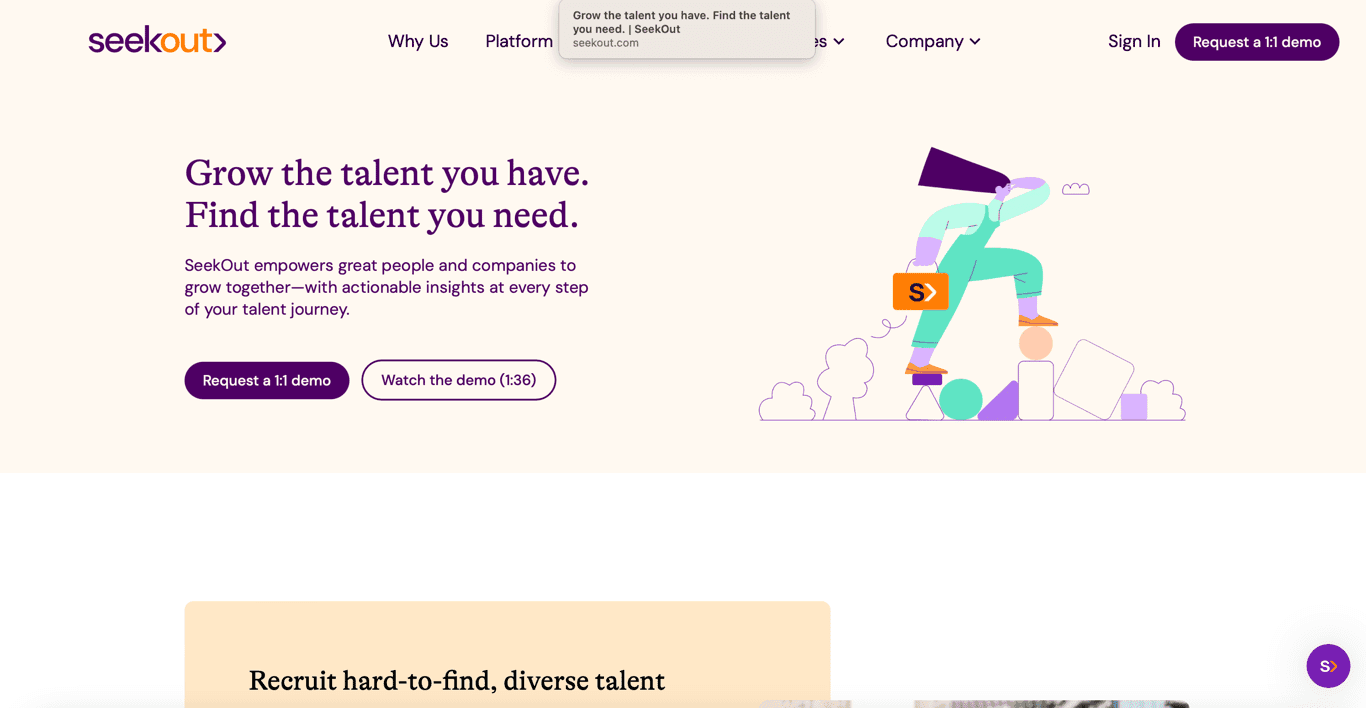This screenshot has height=708, width=1366.
Task: Click the Sign In link
Action: coord(1134,42)
